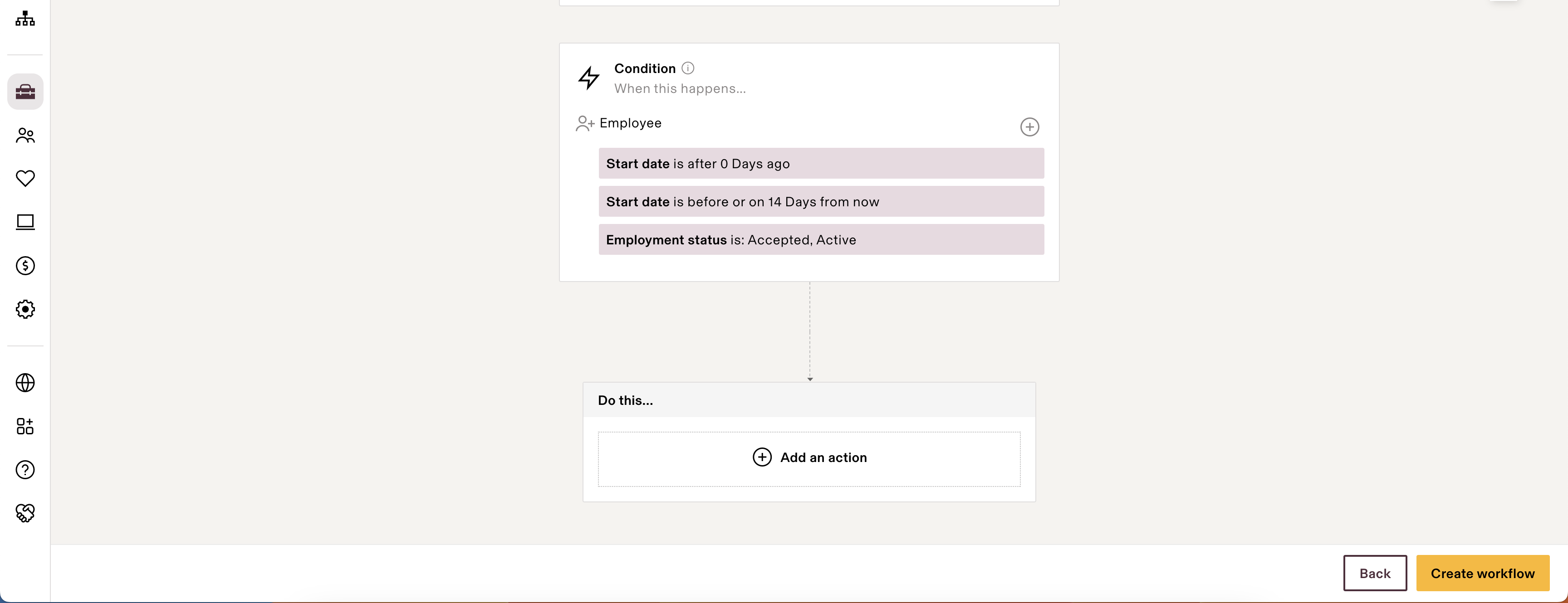Open the org chart sidebar icon
Viewport: 1568px width, 603px height.
[25, 19]
